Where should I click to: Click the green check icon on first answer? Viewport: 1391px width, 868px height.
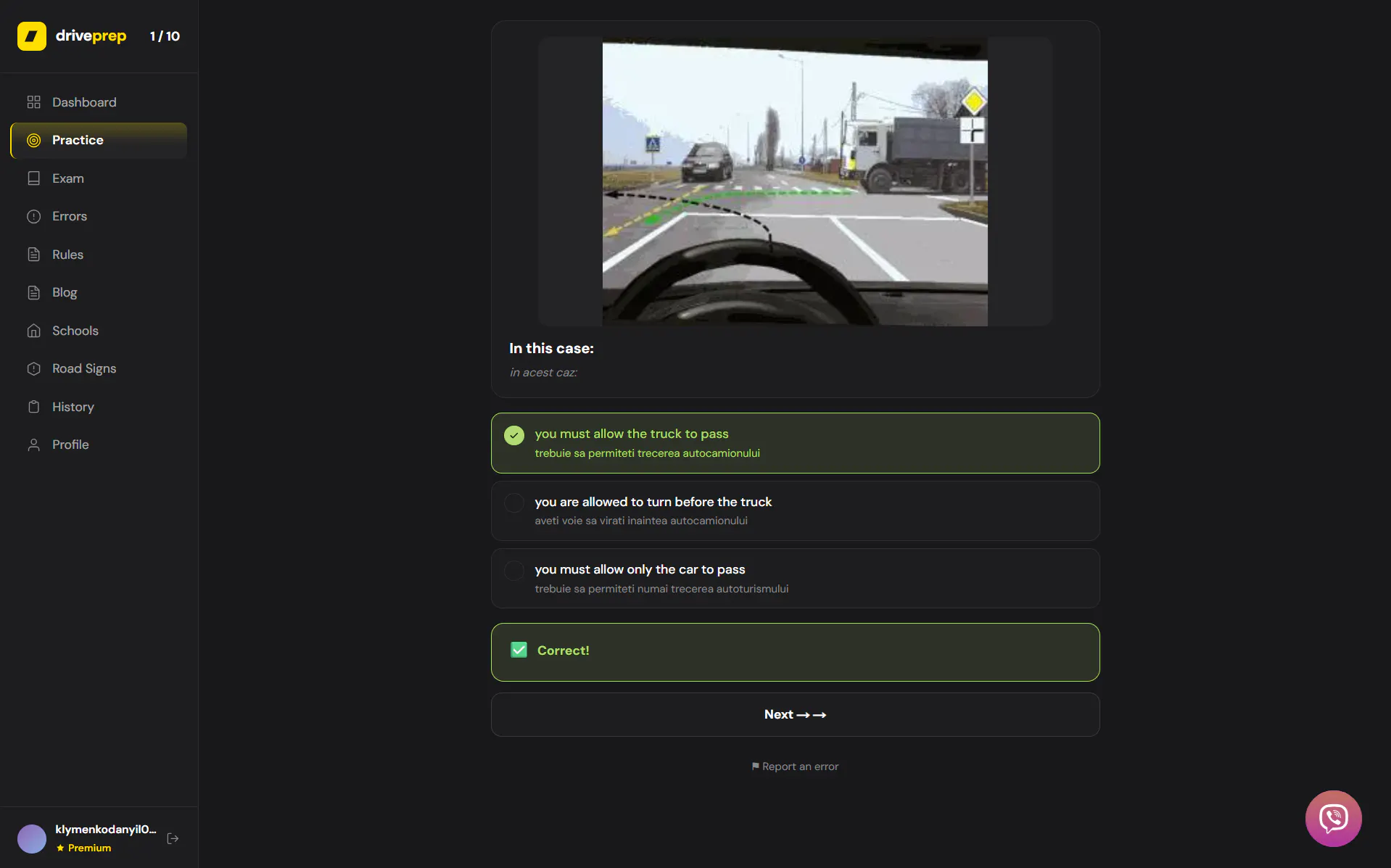514,435
